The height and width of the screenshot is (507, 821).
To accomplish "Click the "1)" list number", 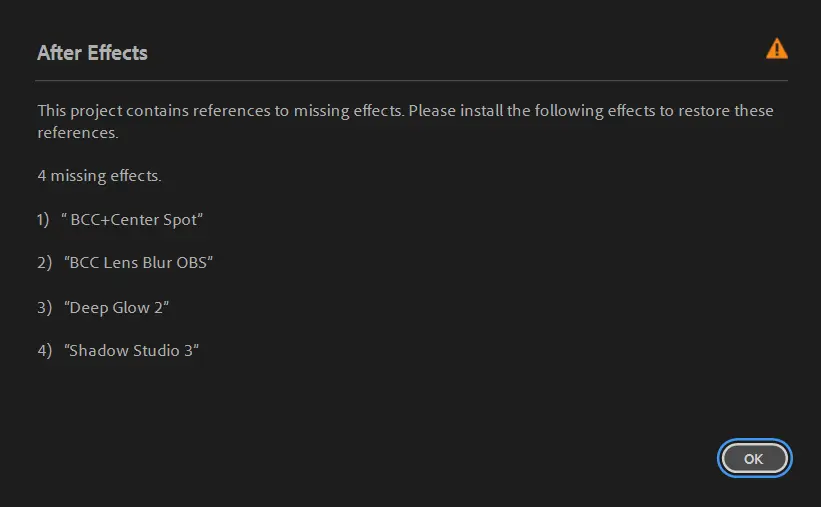I will tap(44, 220).
